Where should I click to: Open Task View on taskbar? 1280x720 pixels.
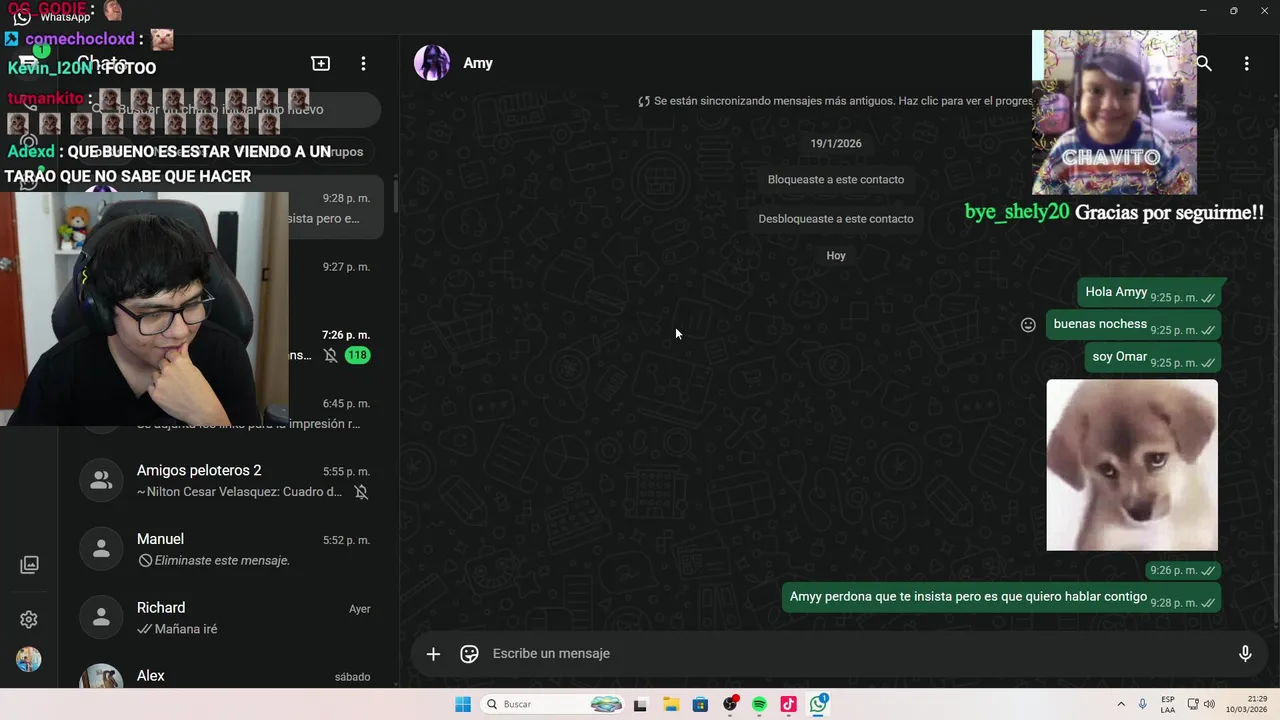tap(640, 705)
